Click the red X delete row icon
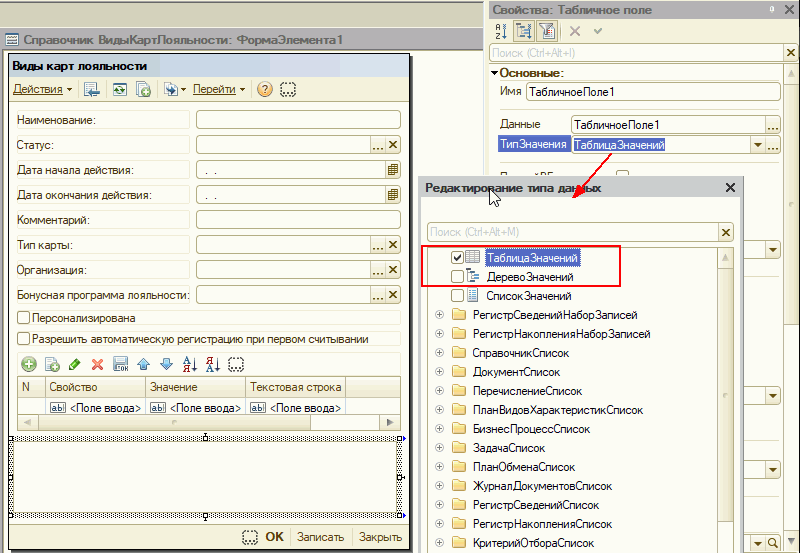This screenshot has width=800, height=553. [x=97, y=364]
